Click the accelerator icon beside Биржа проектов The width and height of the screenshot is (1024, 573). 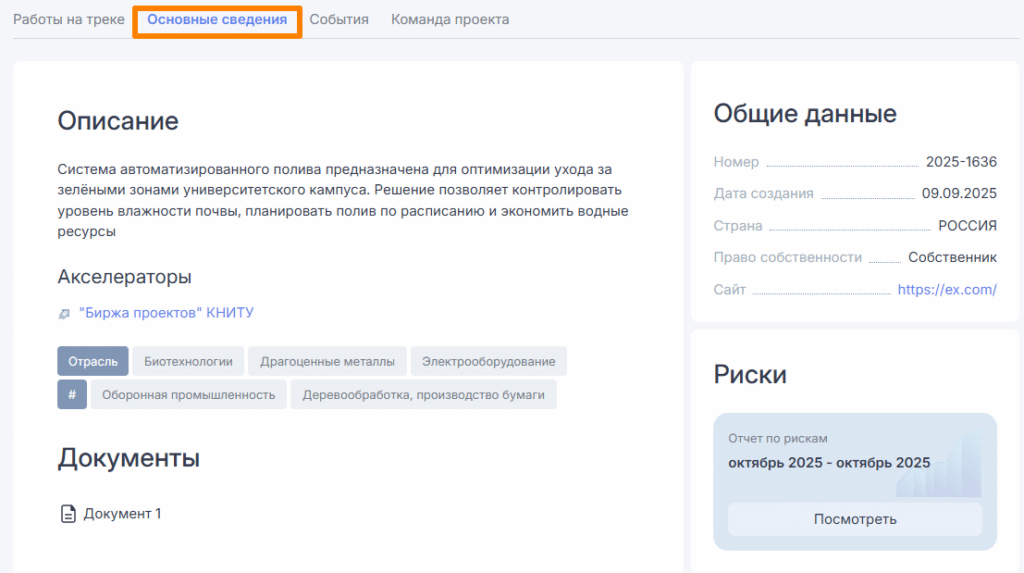point(65,313)
